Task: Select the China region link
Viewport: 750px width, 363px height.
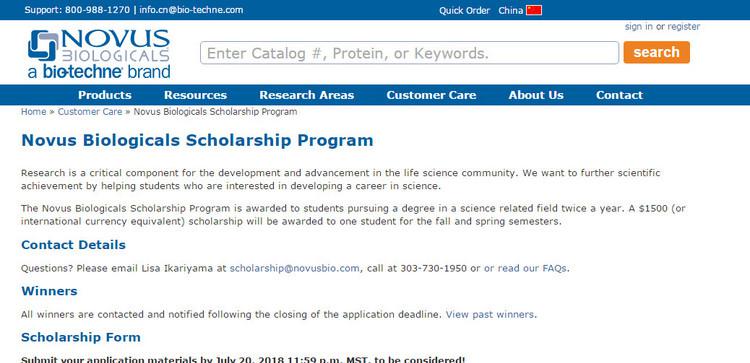Action: point(510,11)
